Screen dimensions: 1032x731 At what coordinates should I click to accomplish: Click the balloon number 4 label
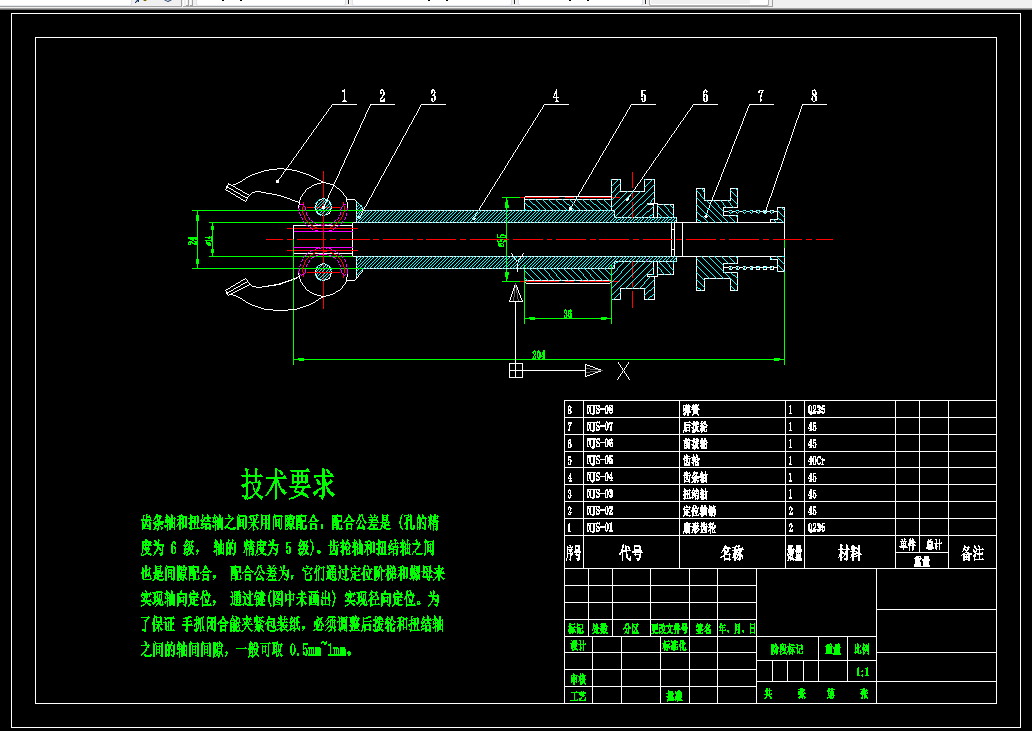coord(555,96)
